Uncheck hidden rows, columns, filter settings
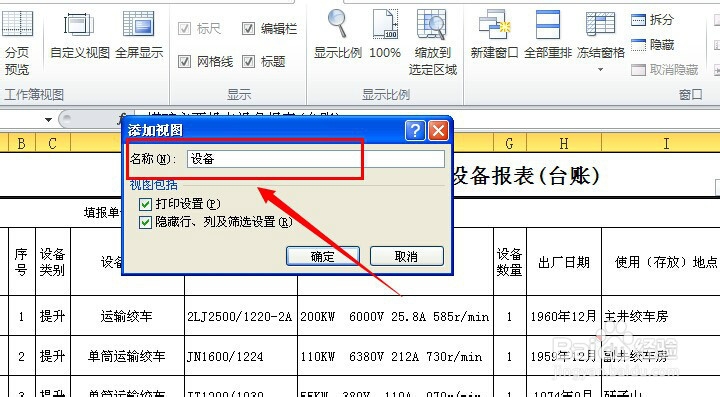The image size is (720, 397). 145,223
